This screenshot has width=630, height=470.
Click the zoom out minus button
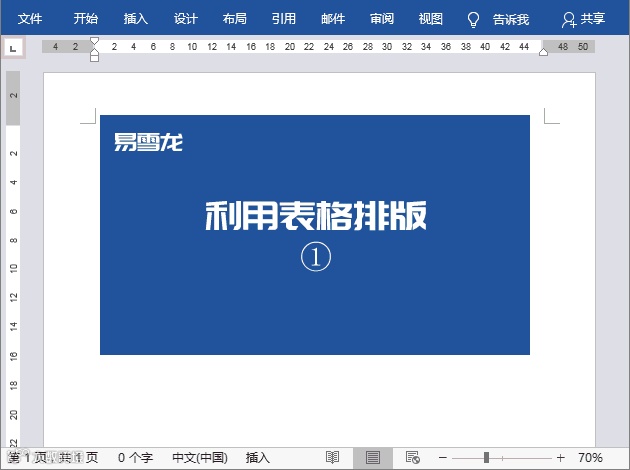(x=443, y=458)
